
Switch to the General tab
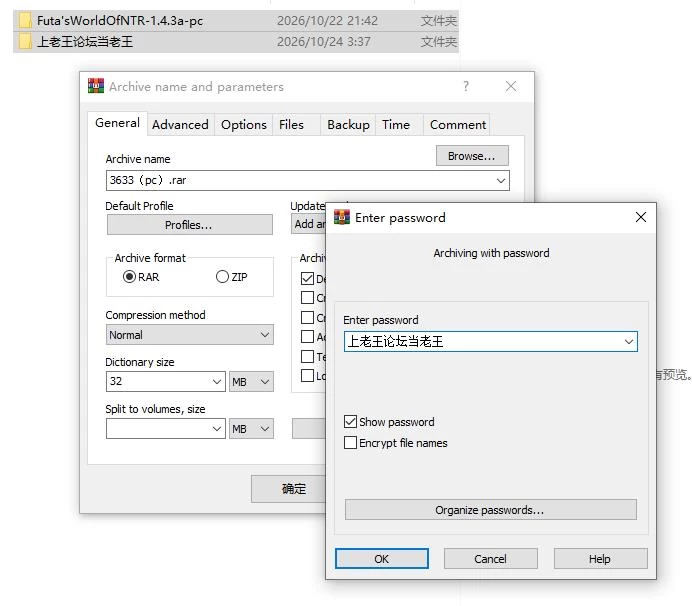pos(117,123)
